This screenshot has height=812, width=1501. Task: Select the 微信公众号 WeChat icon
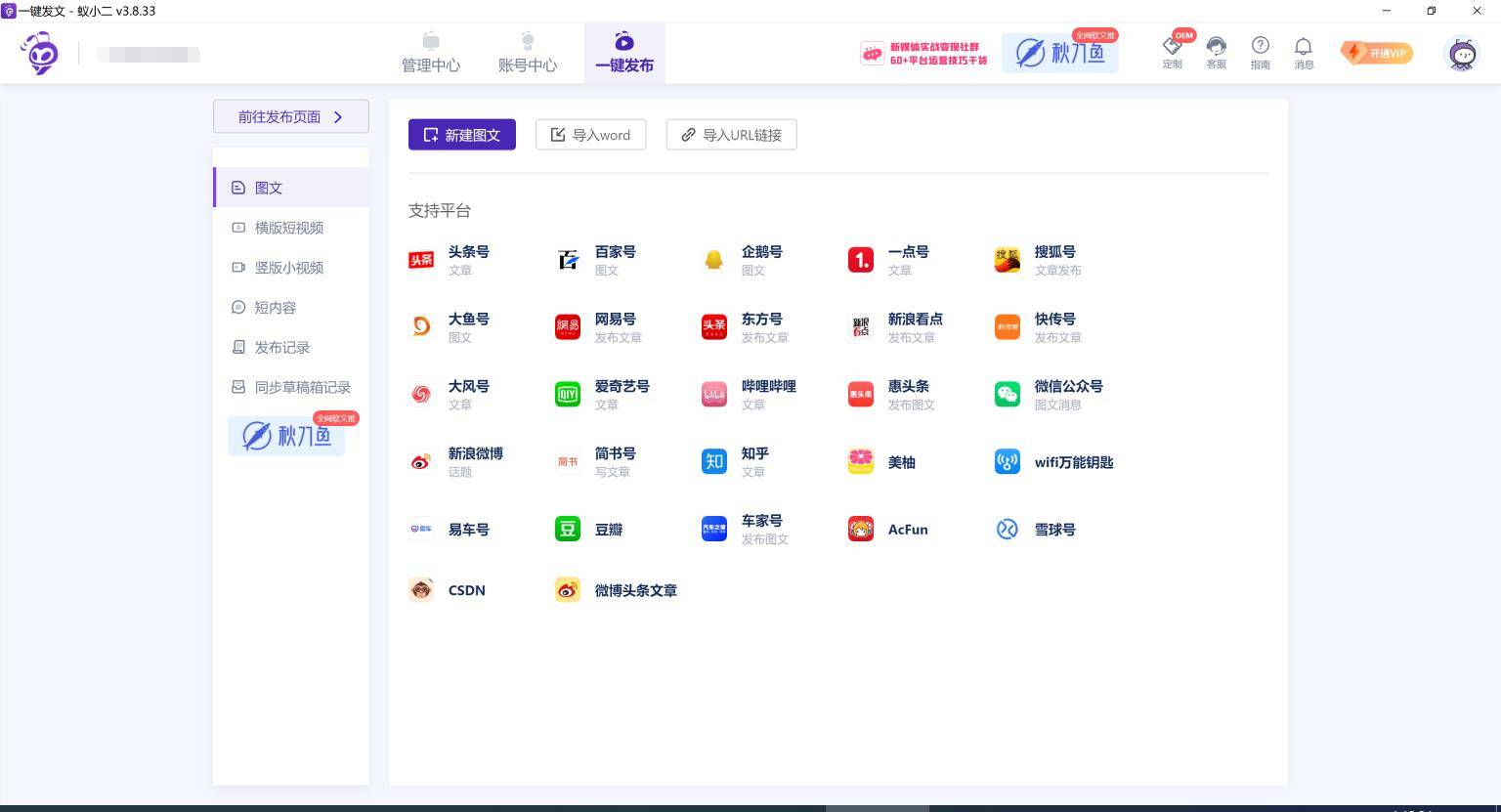[x=1008, y=395]
